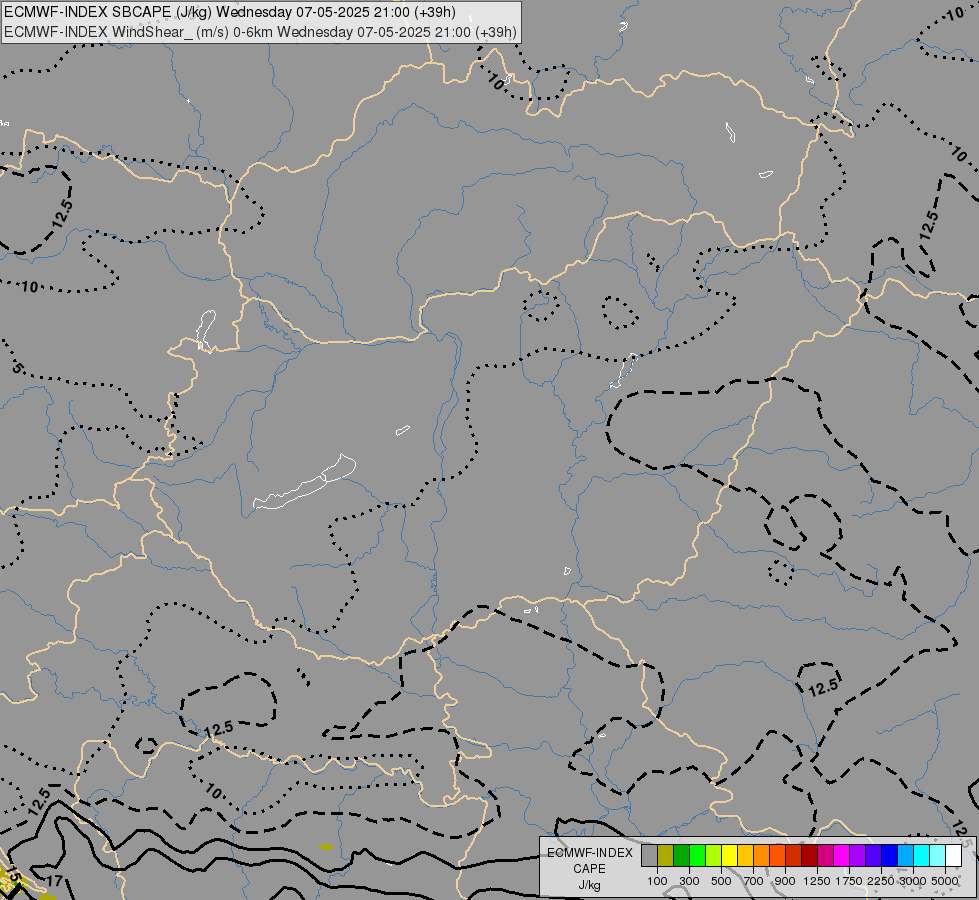Image resolution: width=979 pixels, height=900 pixels.
Task: Select the olive swatch in CAPE legend
Action: [666, 856]
